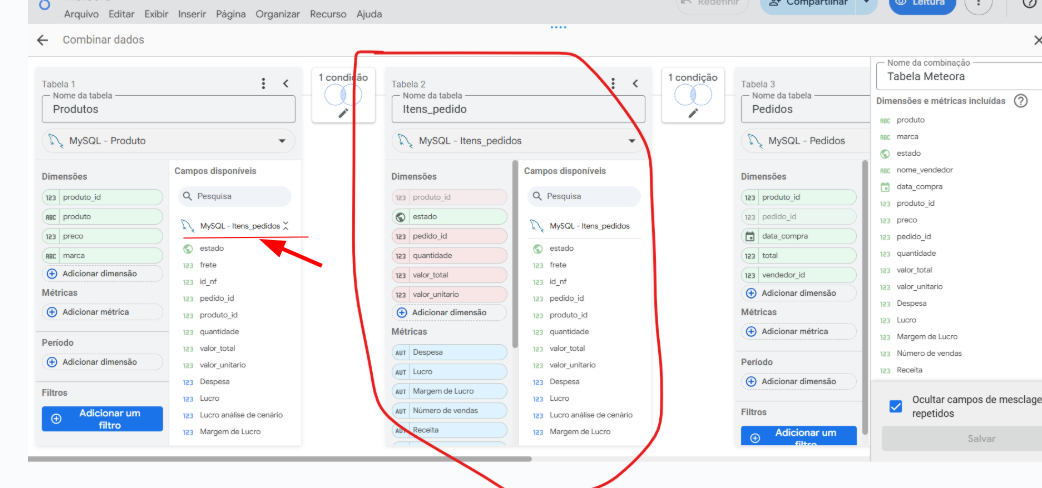Open help icon beside Dimensões e métricas incluídas
This screenshot has height=488, width=1042.
(1021, 101)
